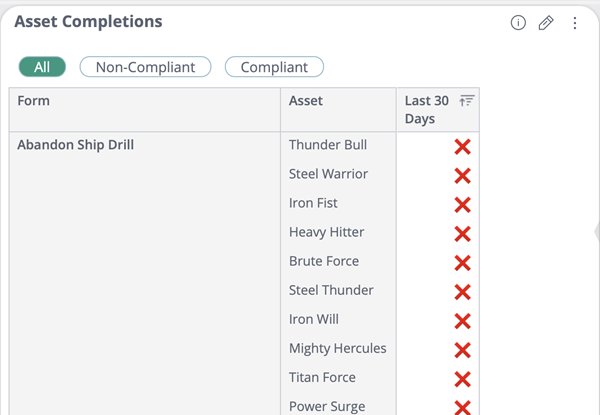The image size is (600, 415).
Task: Sort by Last 30 Days column icon
Action: [x=466, y=101]
